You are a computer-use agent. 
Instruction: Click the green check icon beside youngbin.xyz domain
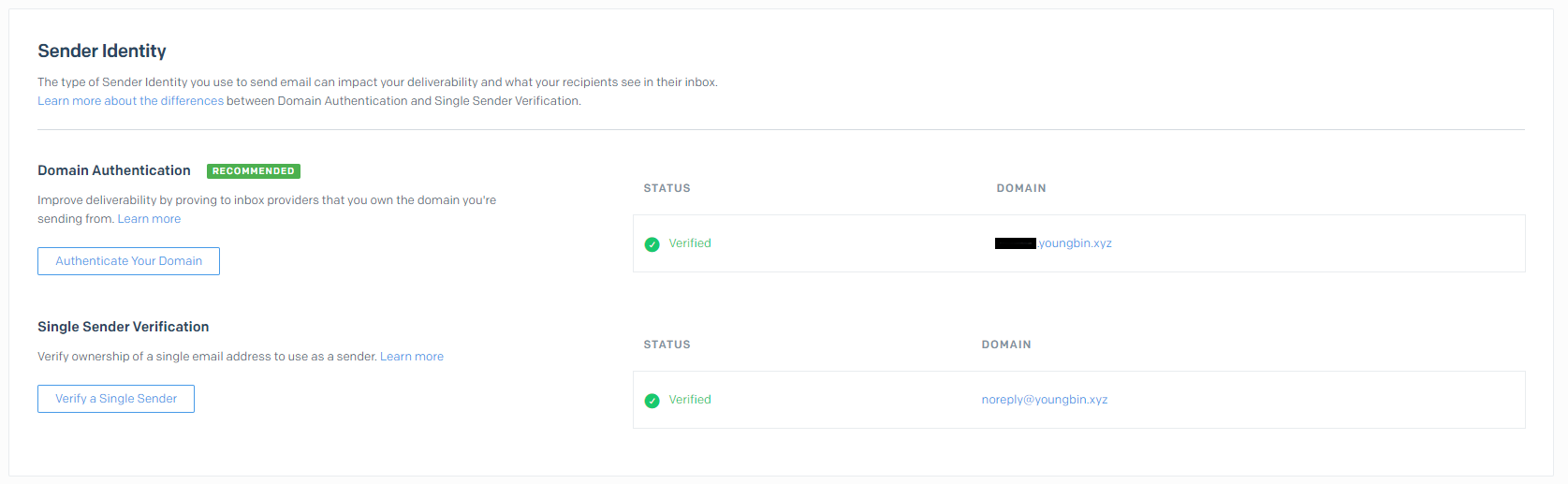[x=652, y=244]
